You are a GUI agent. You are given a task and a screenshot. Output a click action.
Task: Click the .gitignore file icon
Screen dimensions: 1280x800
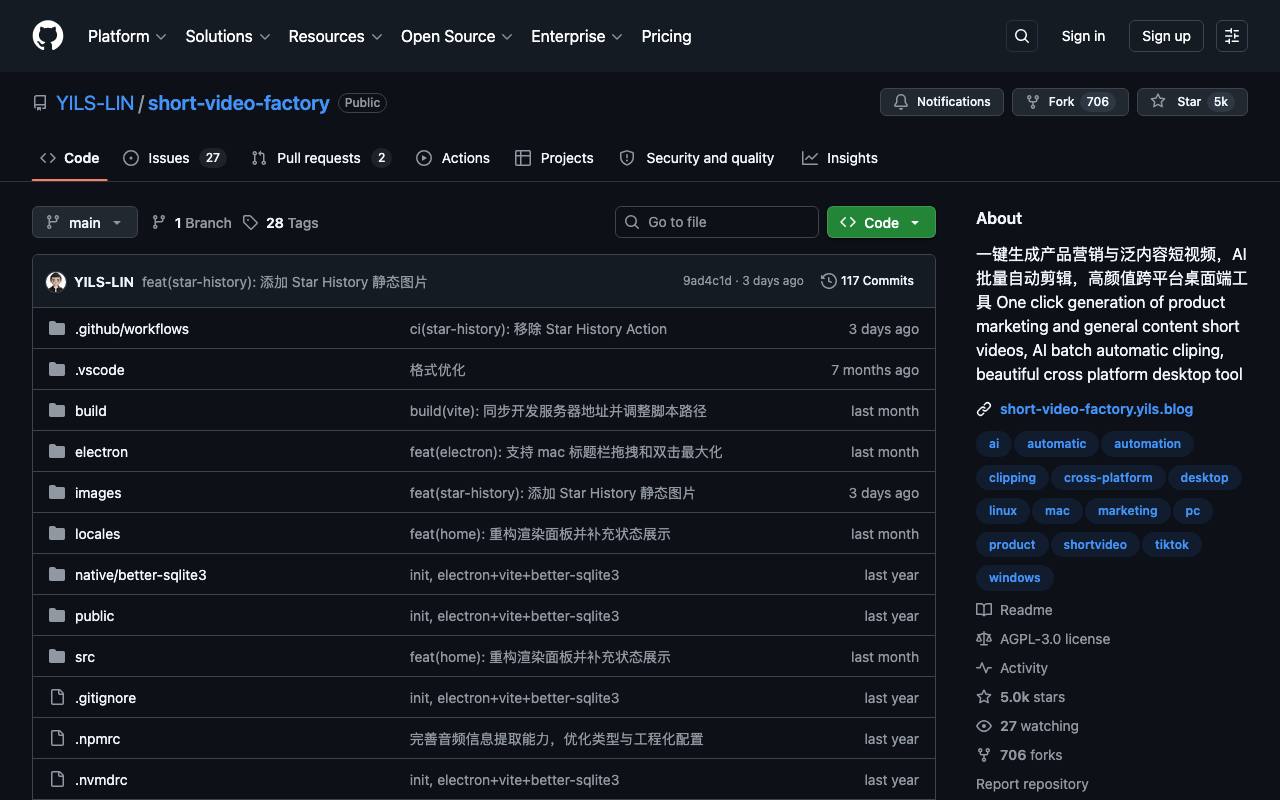pyautogui.click(x=57, y=697)
